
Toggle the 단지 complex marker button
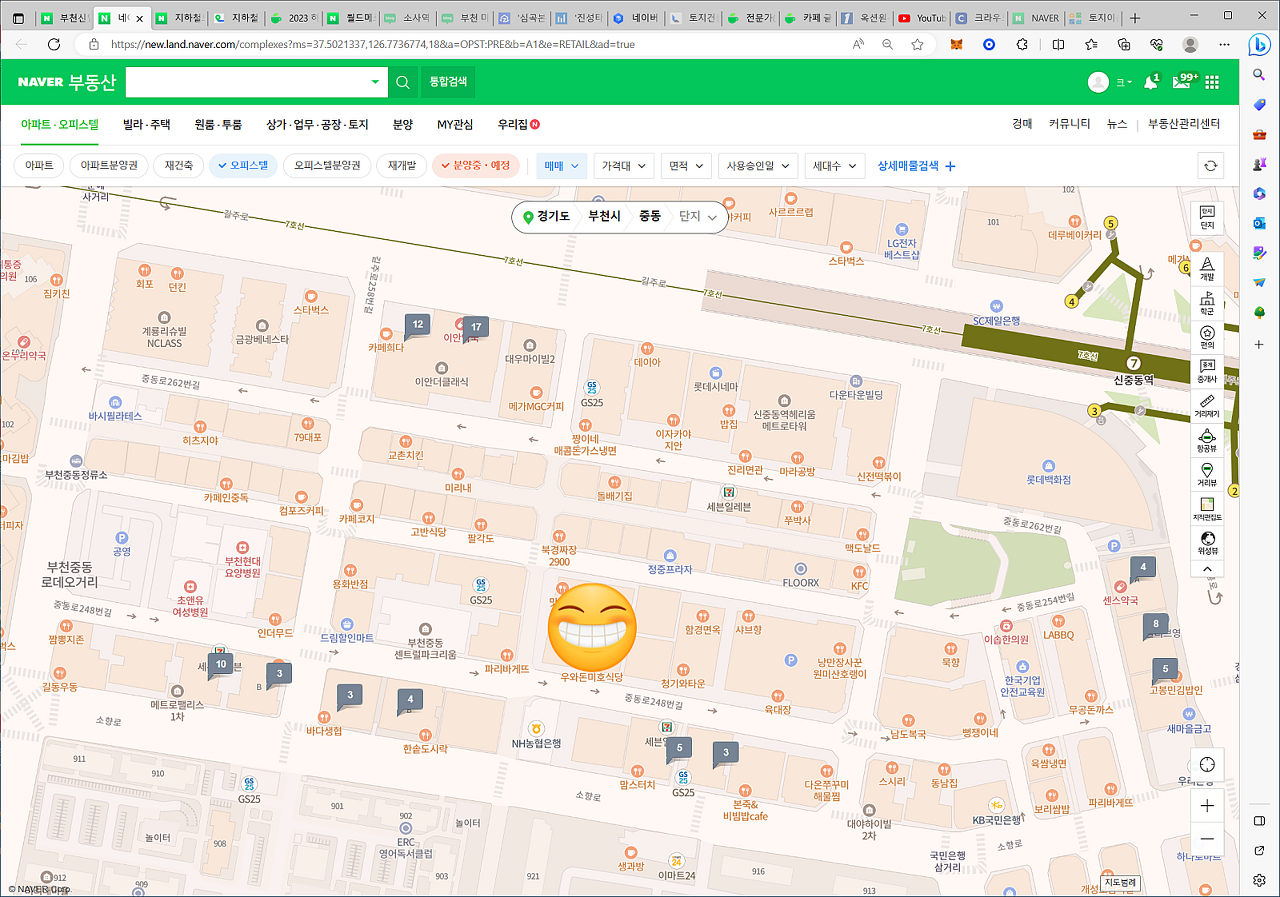[1207, 217]
